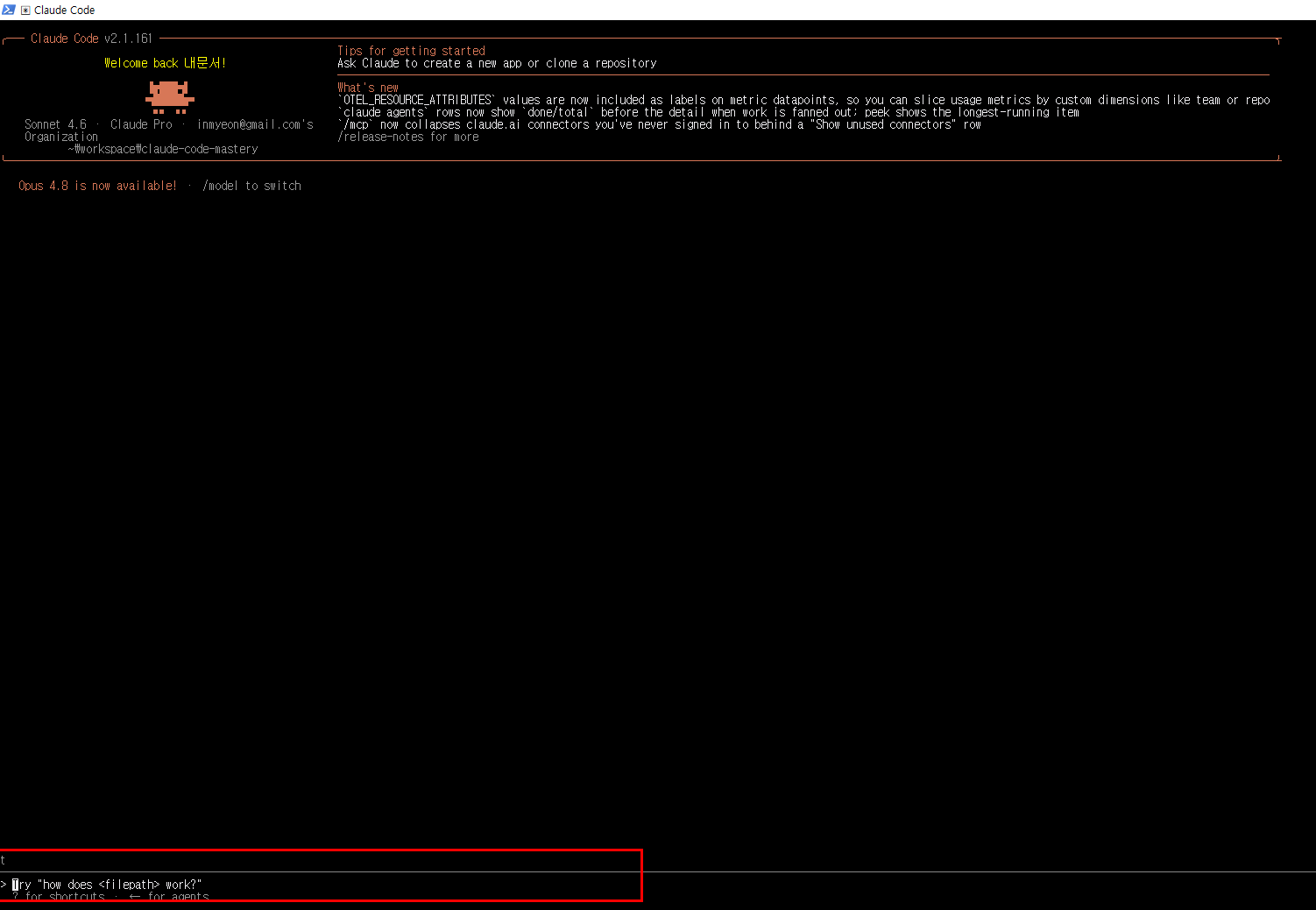Click the "What's new" heading
1316x910 pixels.
click(368, 88)
